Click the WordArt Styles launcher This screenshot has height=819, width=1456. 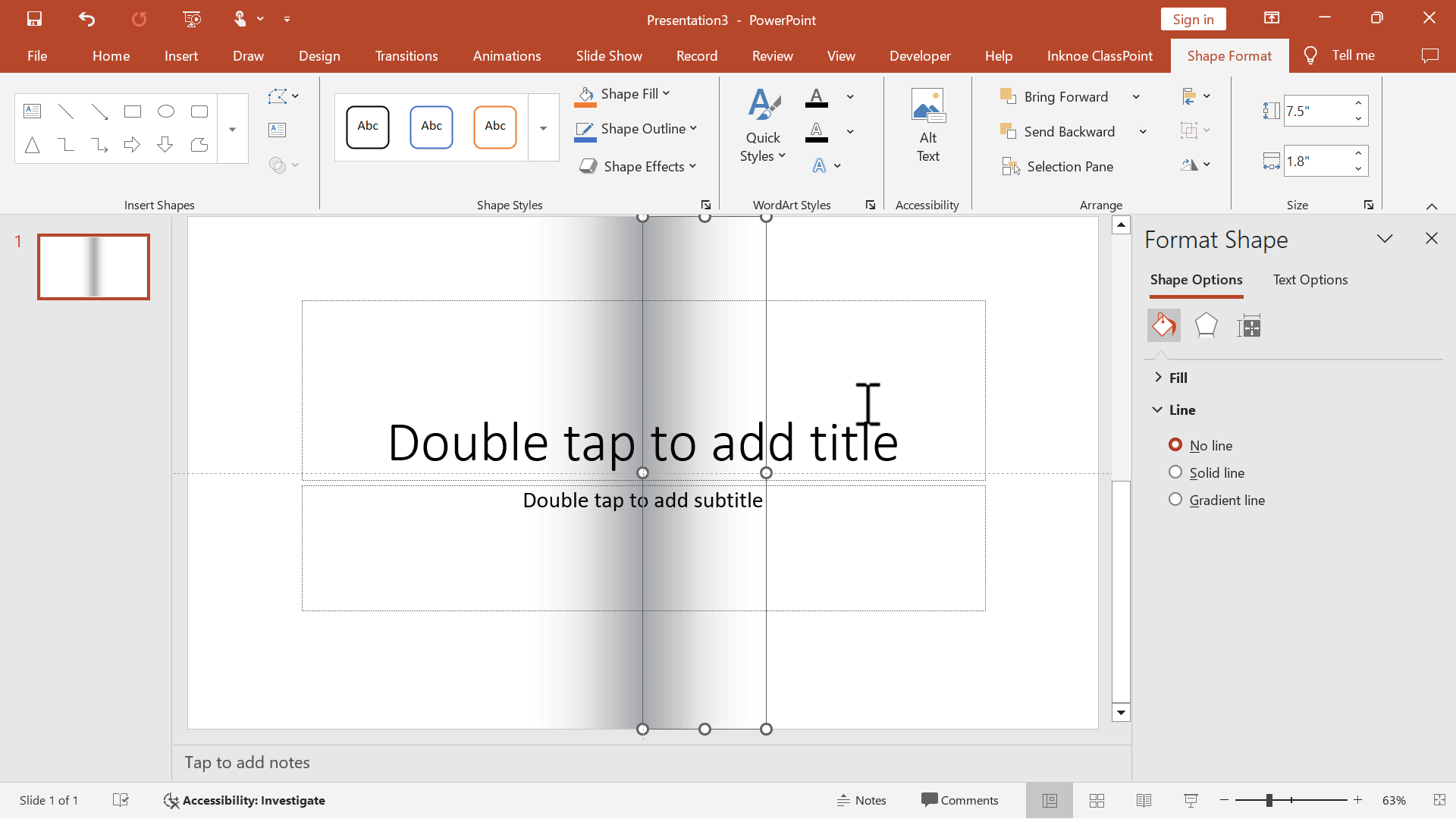click(x=870, y=206)
